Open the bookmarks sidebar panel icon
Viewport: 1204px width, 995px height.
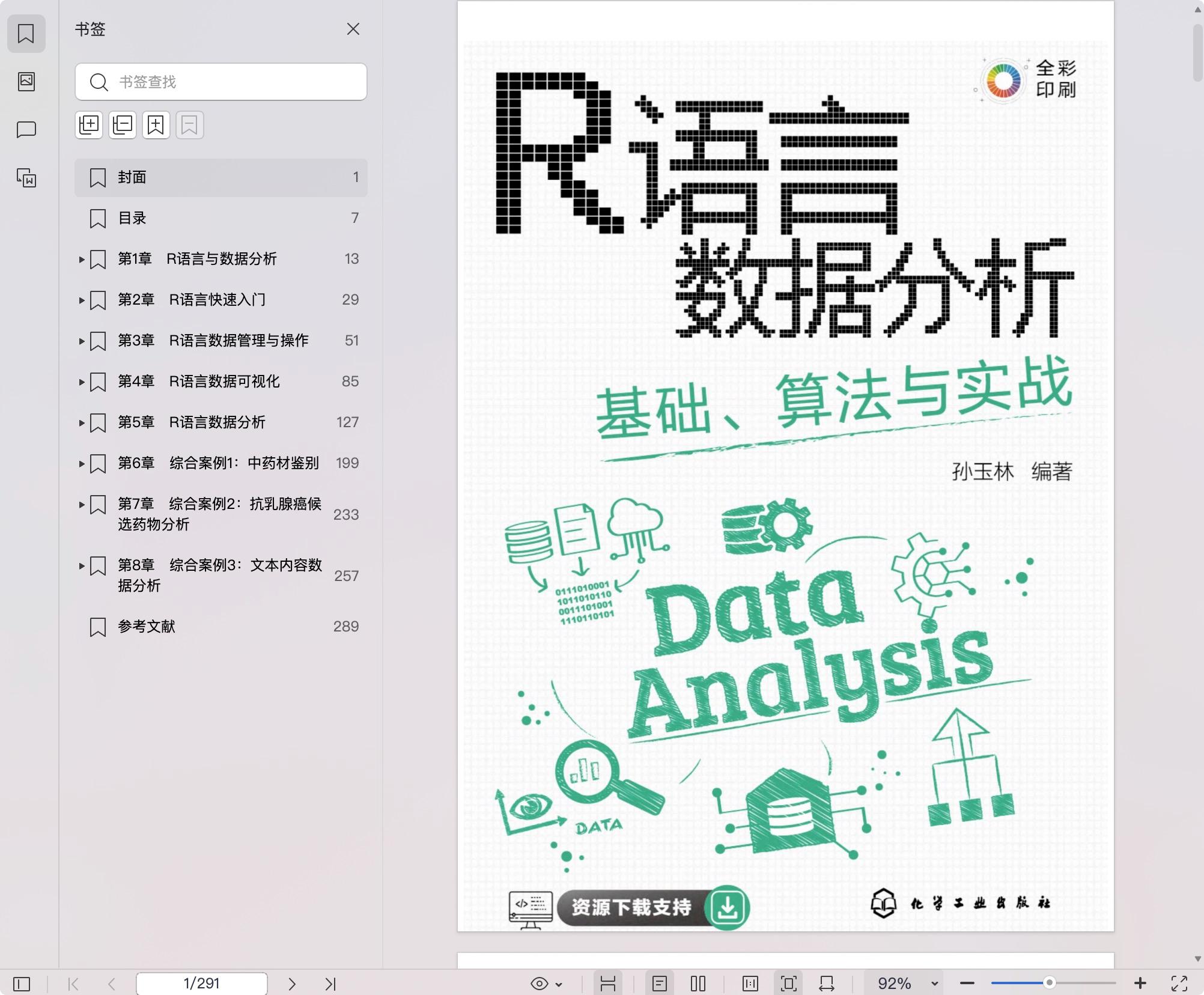point(26,34)
